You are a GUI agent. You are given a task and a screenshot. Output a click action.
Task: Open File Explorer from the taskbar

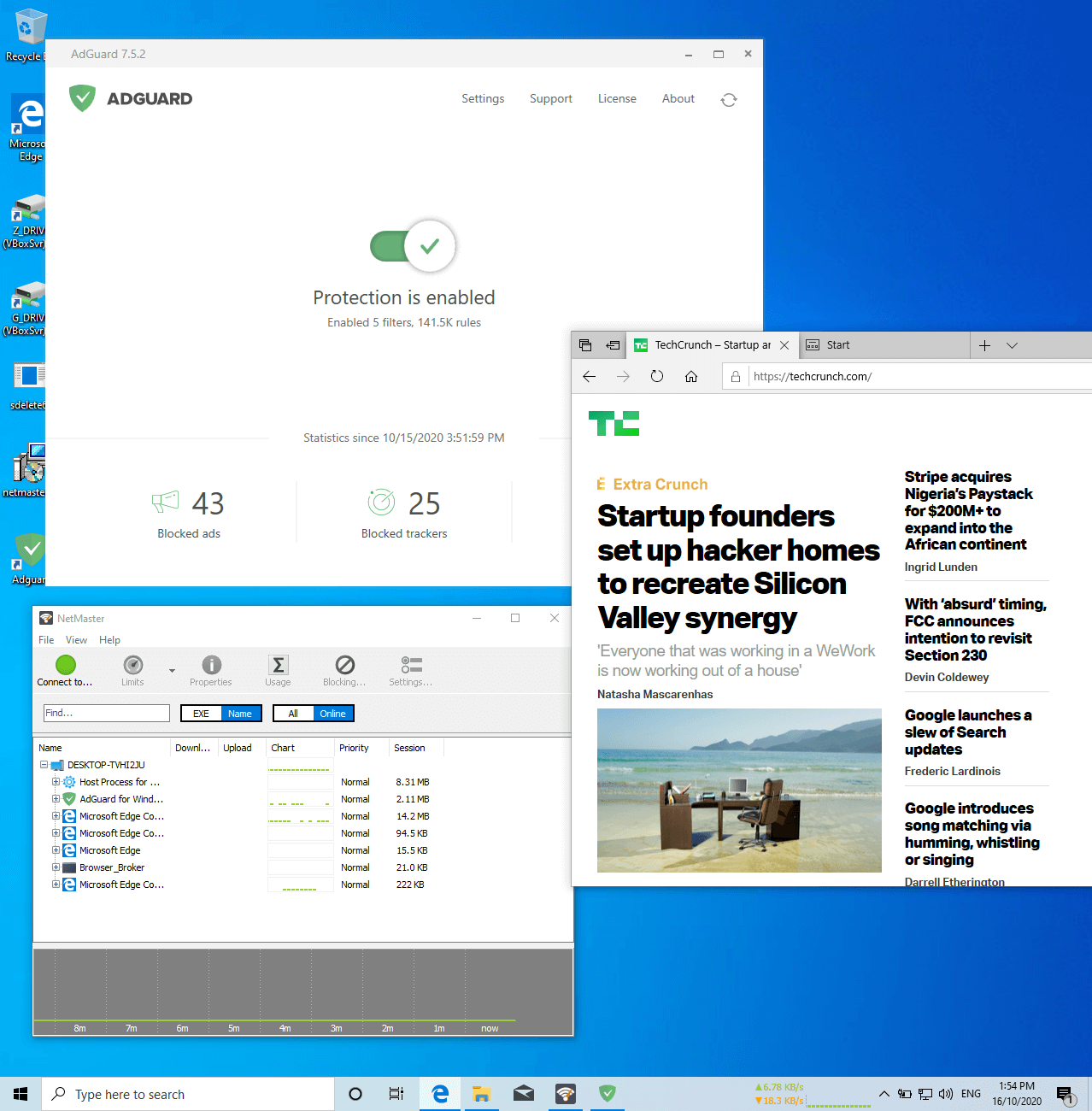[482, 1094]
